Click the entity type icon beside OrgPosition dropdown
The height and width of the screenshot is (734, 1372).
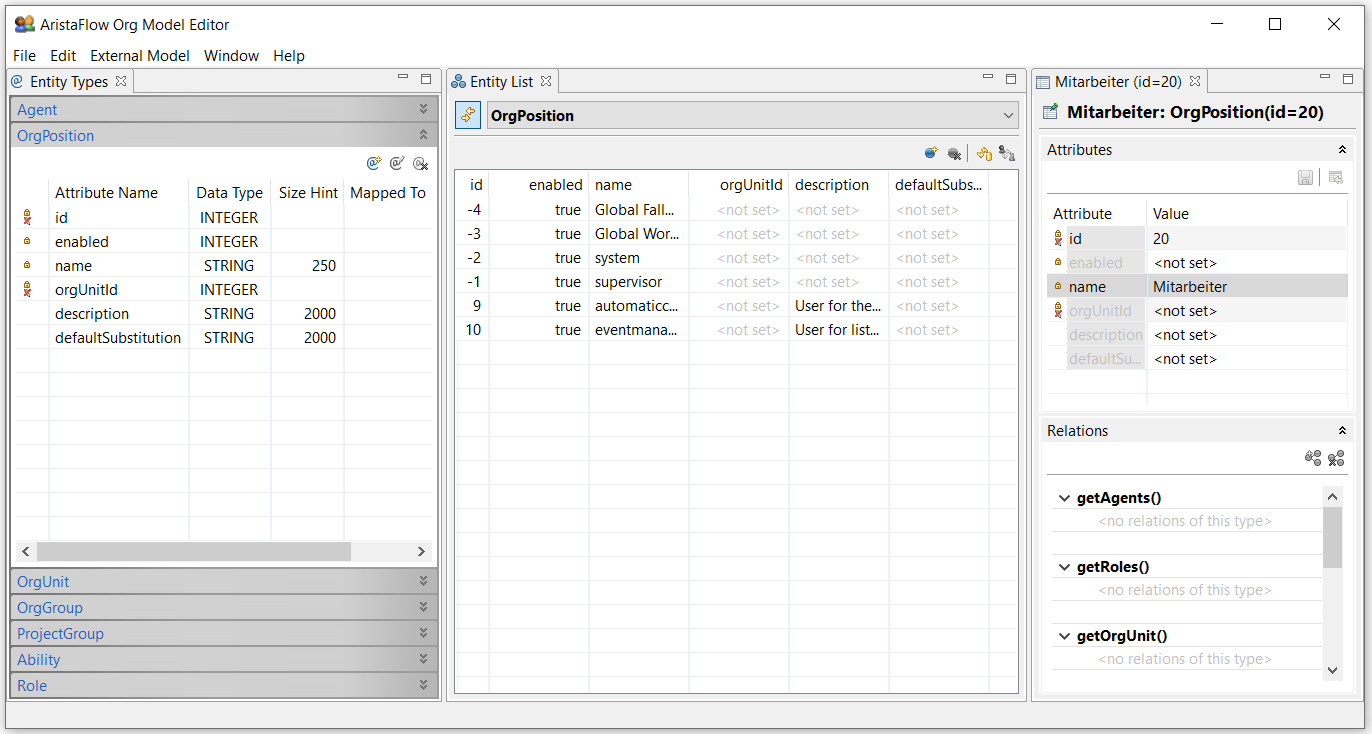[468, 115]
